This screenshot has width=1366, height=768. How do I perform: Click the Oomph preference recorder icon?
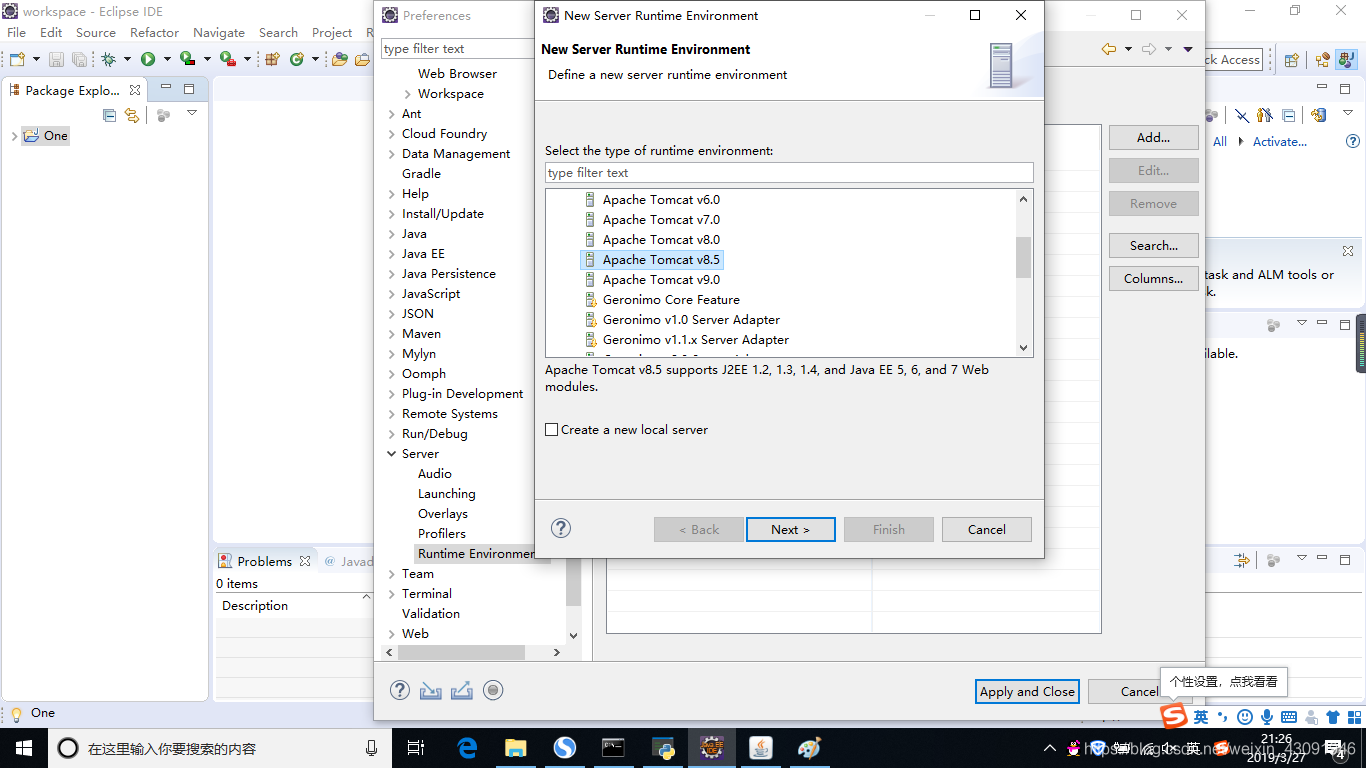pos(492,690)
